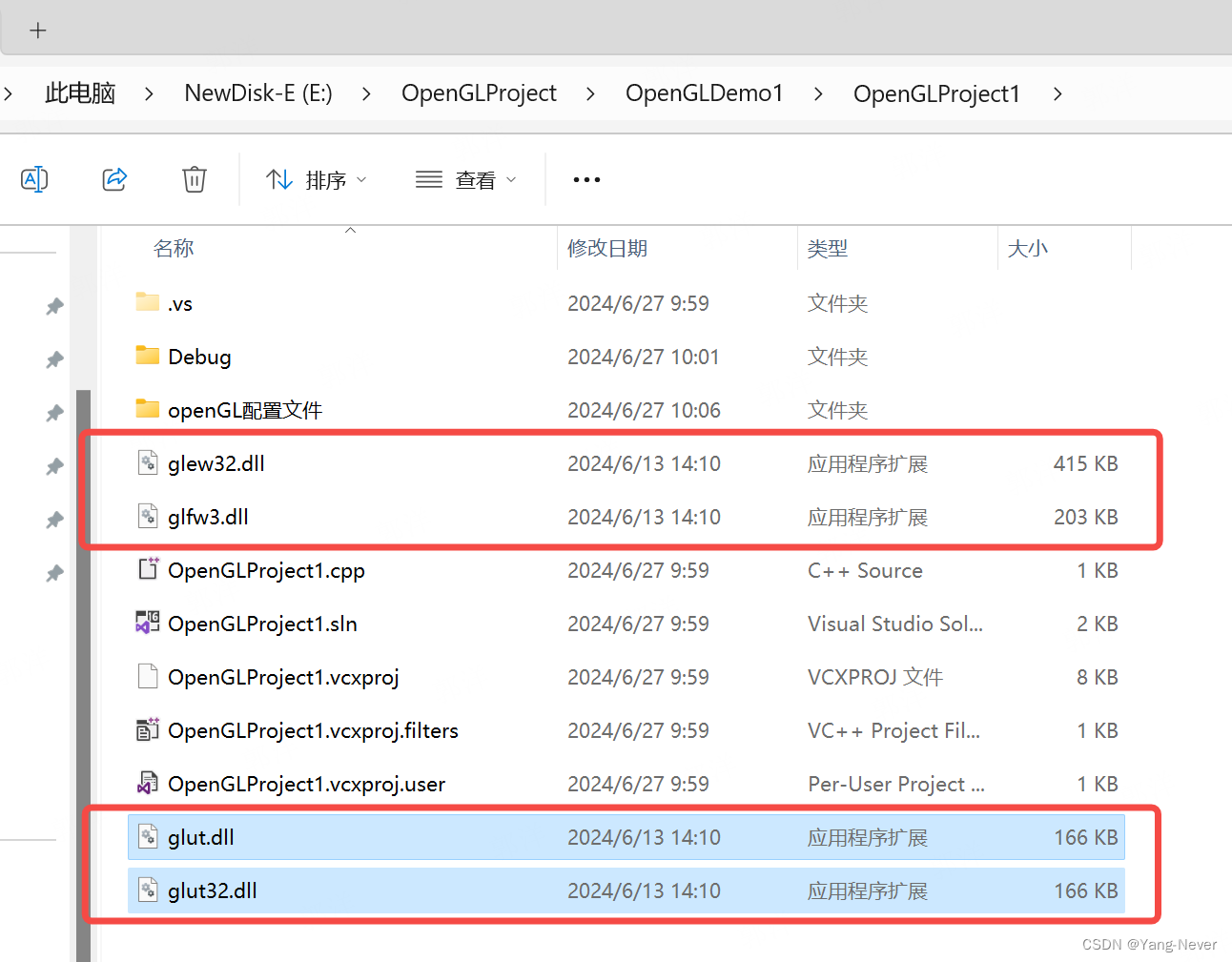Open the view (查看) dropdown
The height and width of the screenshot is (962, 1232).
point(466,179)
